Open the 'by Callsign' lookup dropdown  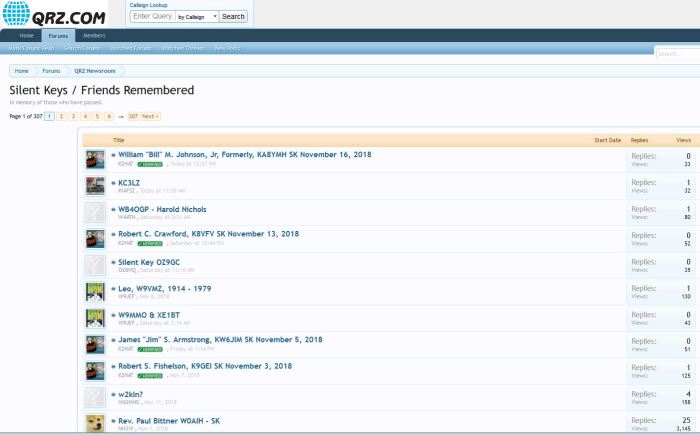[x=197, y=17]
